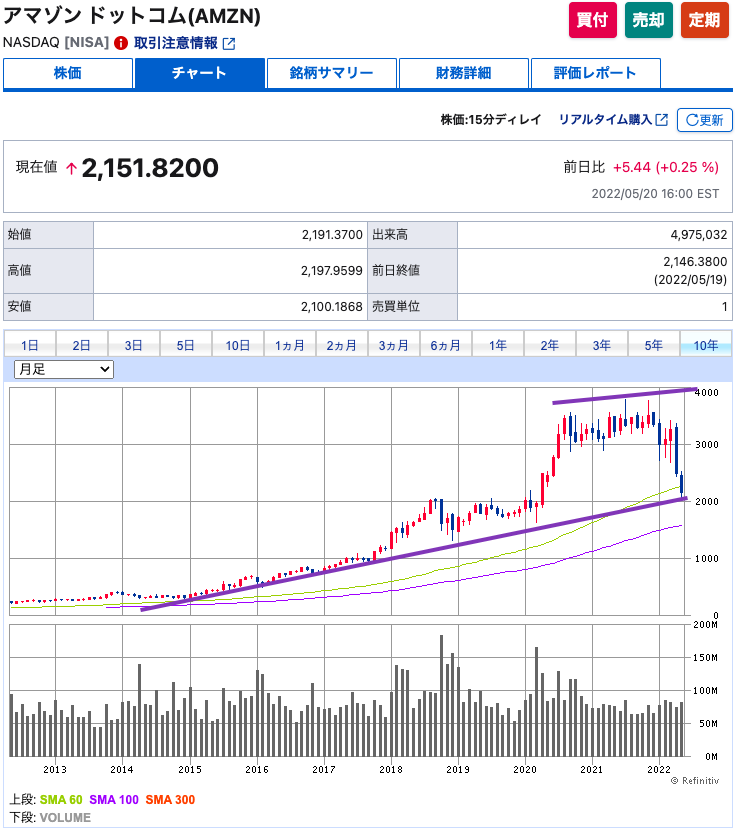Viewport: 735px width, 828px height.
Task: Click the 始値 value 2,191.3700
Action: [x=332, y=234]
